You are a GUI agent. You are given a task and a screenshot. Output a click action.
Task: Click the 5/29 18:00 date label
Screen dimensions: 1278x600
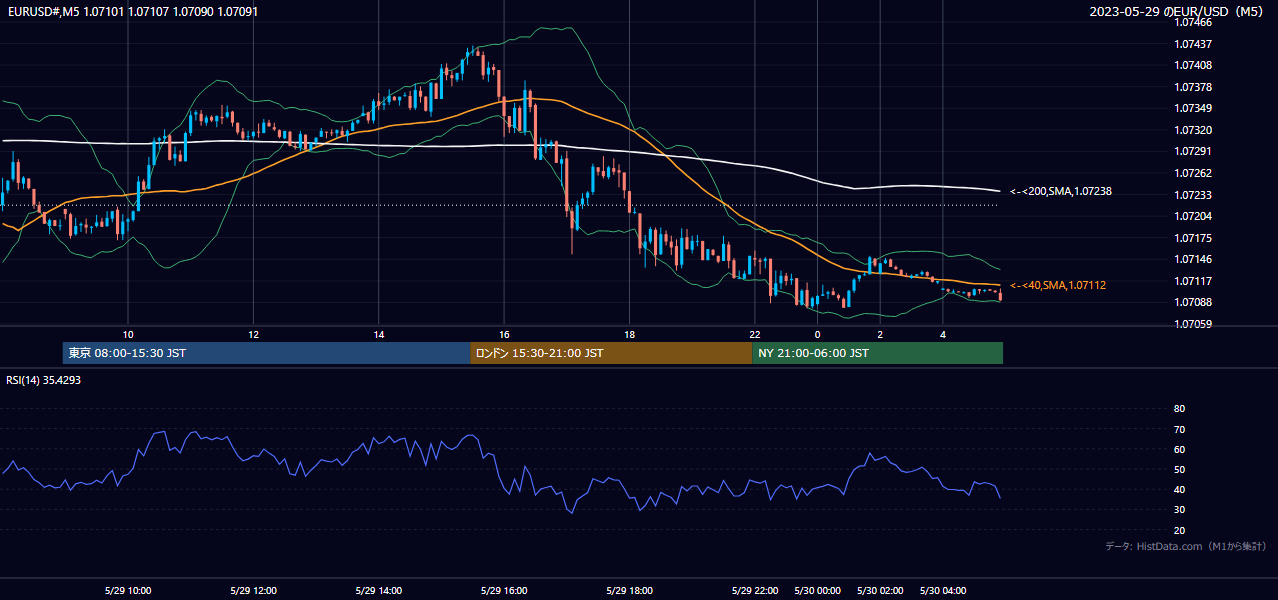(x=629, y=590)
